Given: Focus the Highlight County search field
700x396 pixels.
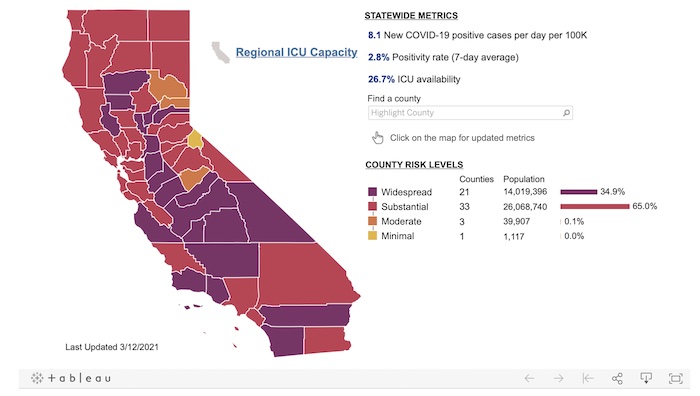Looking at the screenshot, I should pyautogui.click(x=470, y=113).
